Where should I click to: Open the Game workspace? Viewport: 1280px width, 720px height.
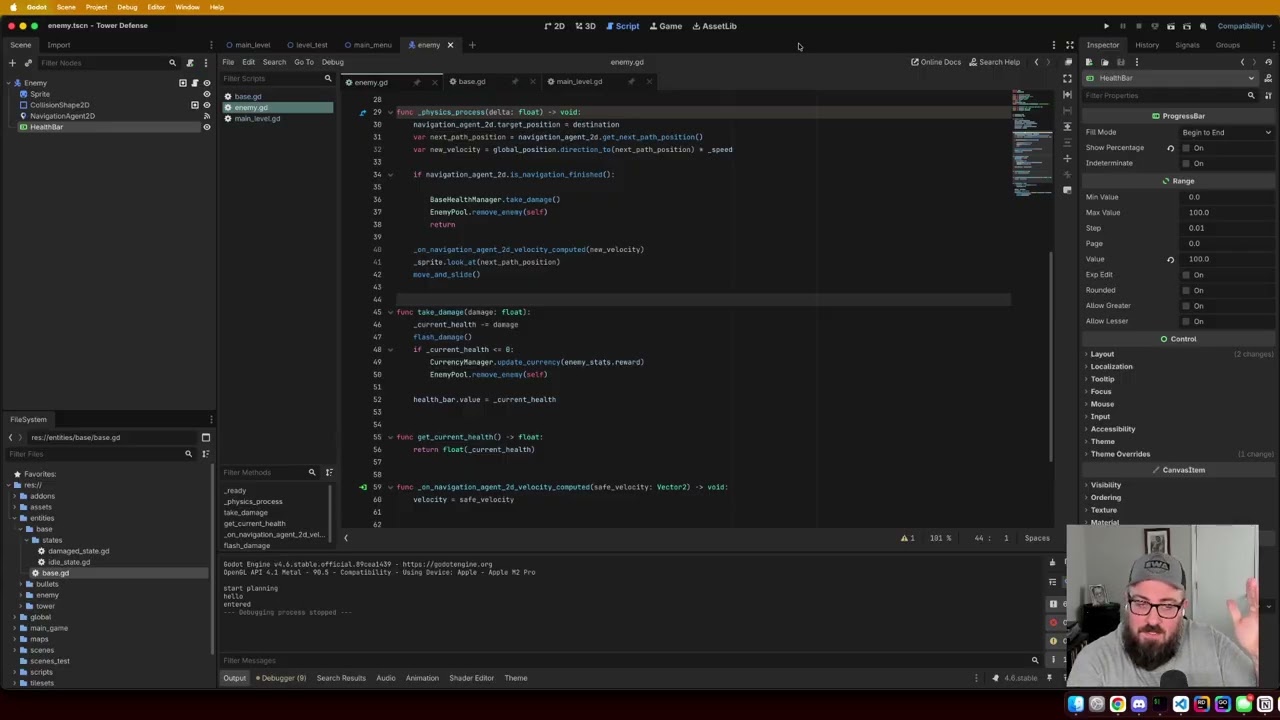pyautogui.click(x=665, y=26)
